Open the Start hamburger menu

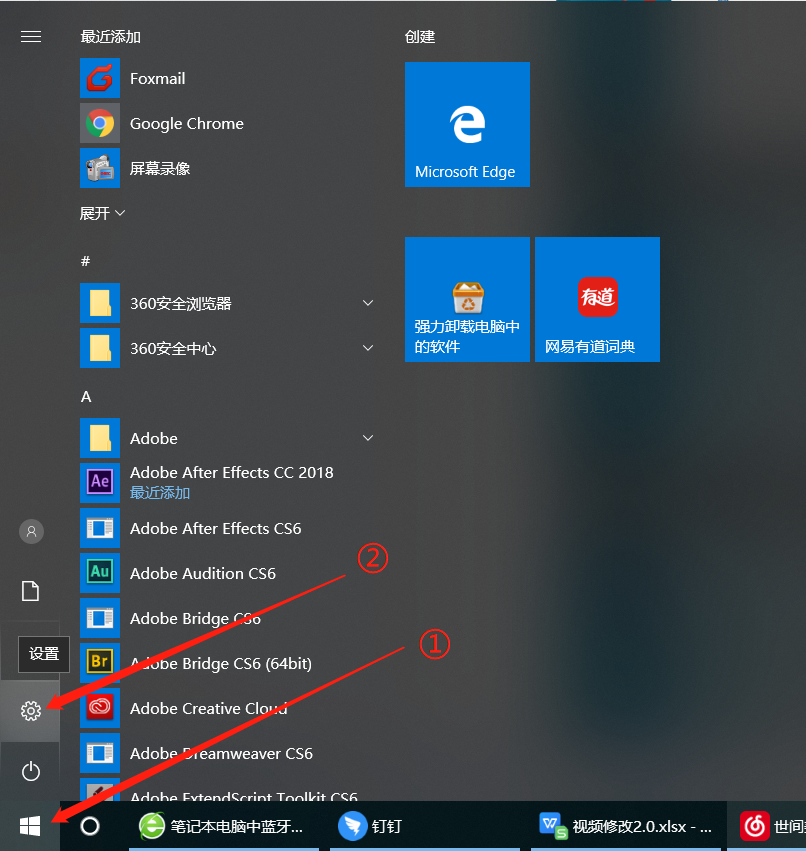(30, 36)
